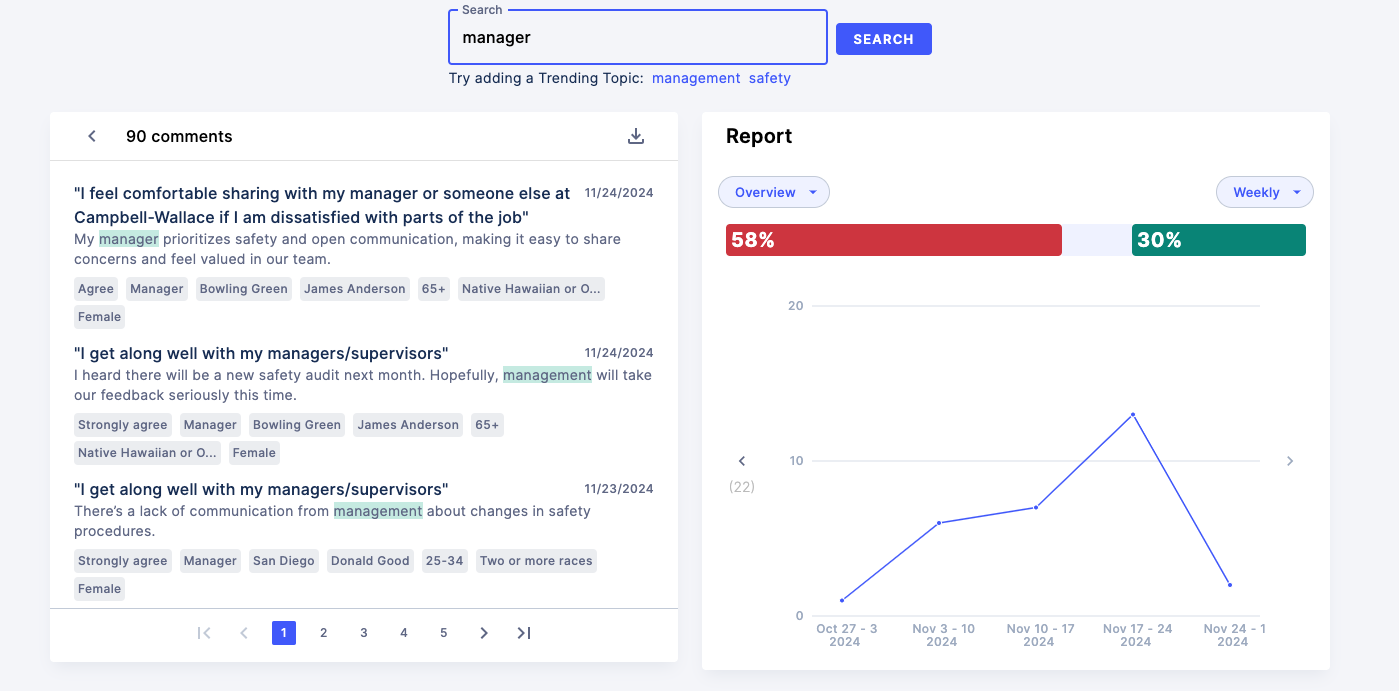
Task: Go to the last page of comments
Action: (523, 633)
